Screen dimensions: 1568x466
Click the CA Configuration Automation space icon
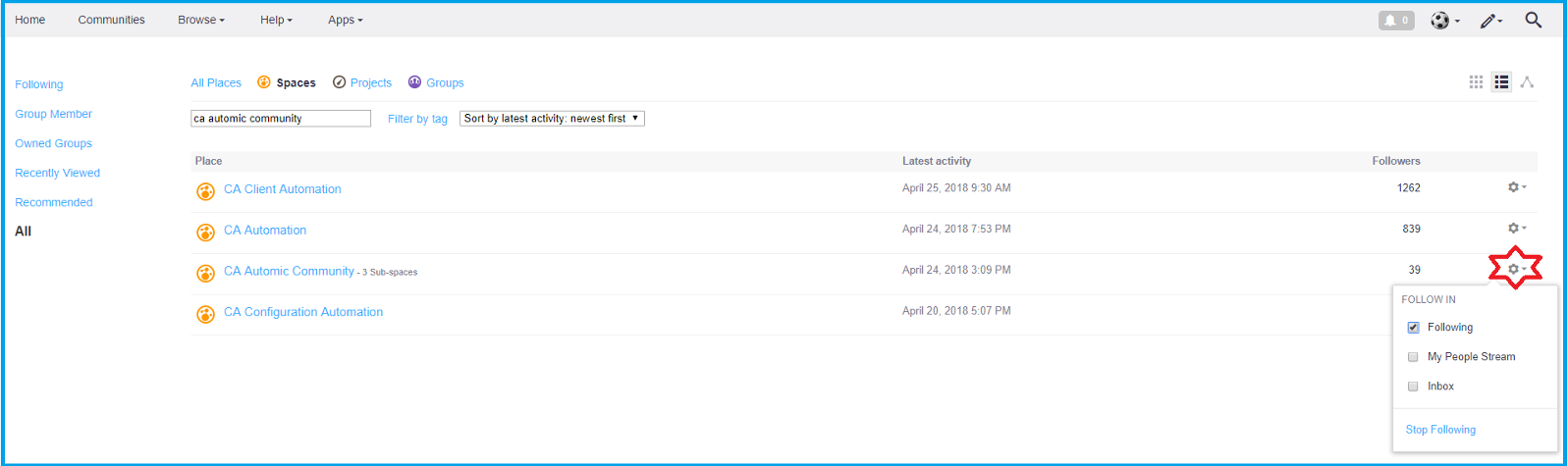[205, 314]
